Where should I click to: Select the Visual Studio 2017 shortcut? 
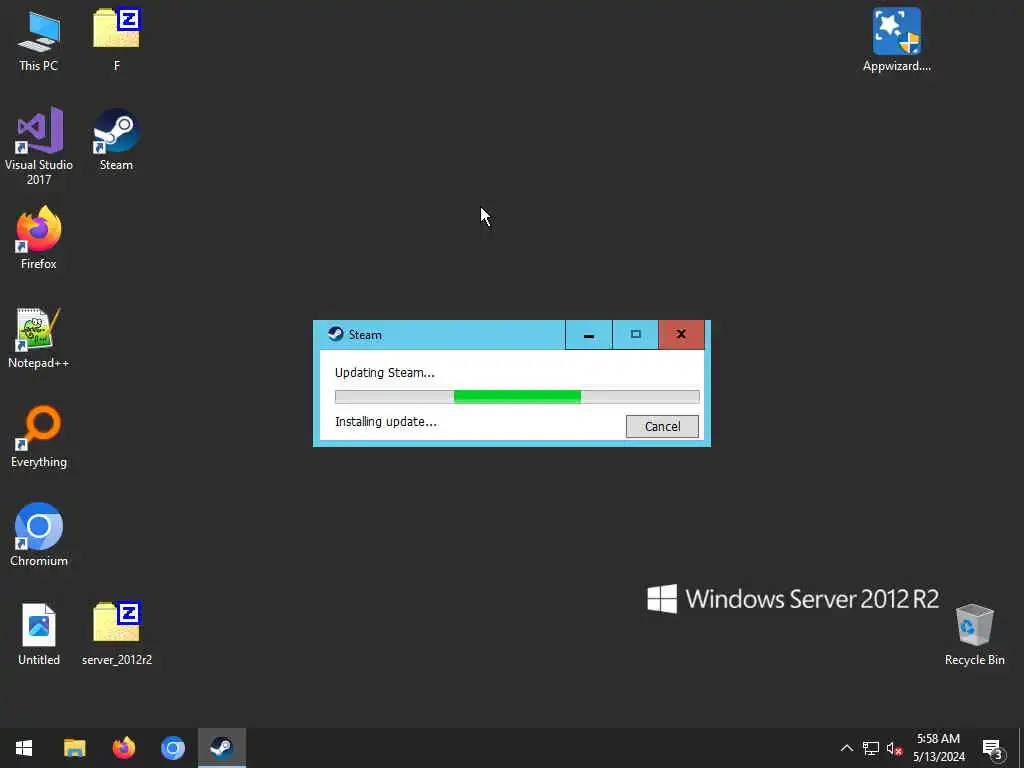click(39, 146)
